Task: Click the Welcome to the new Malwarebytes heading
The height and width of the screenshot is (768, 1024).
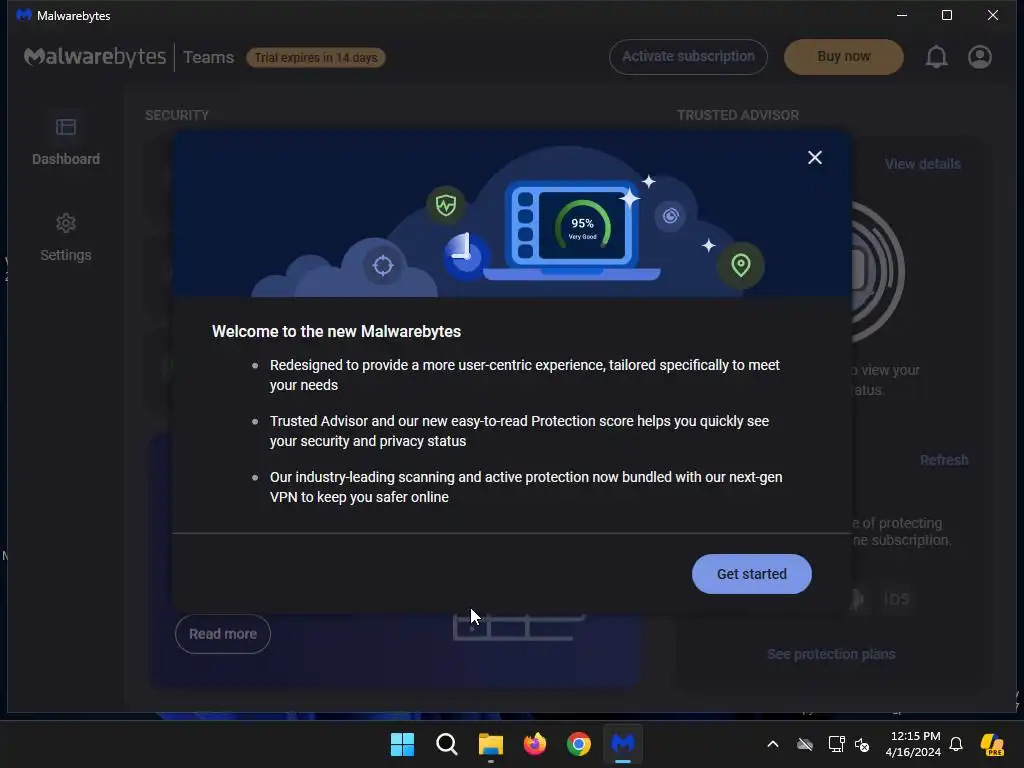Action: [x=336, y=332]
